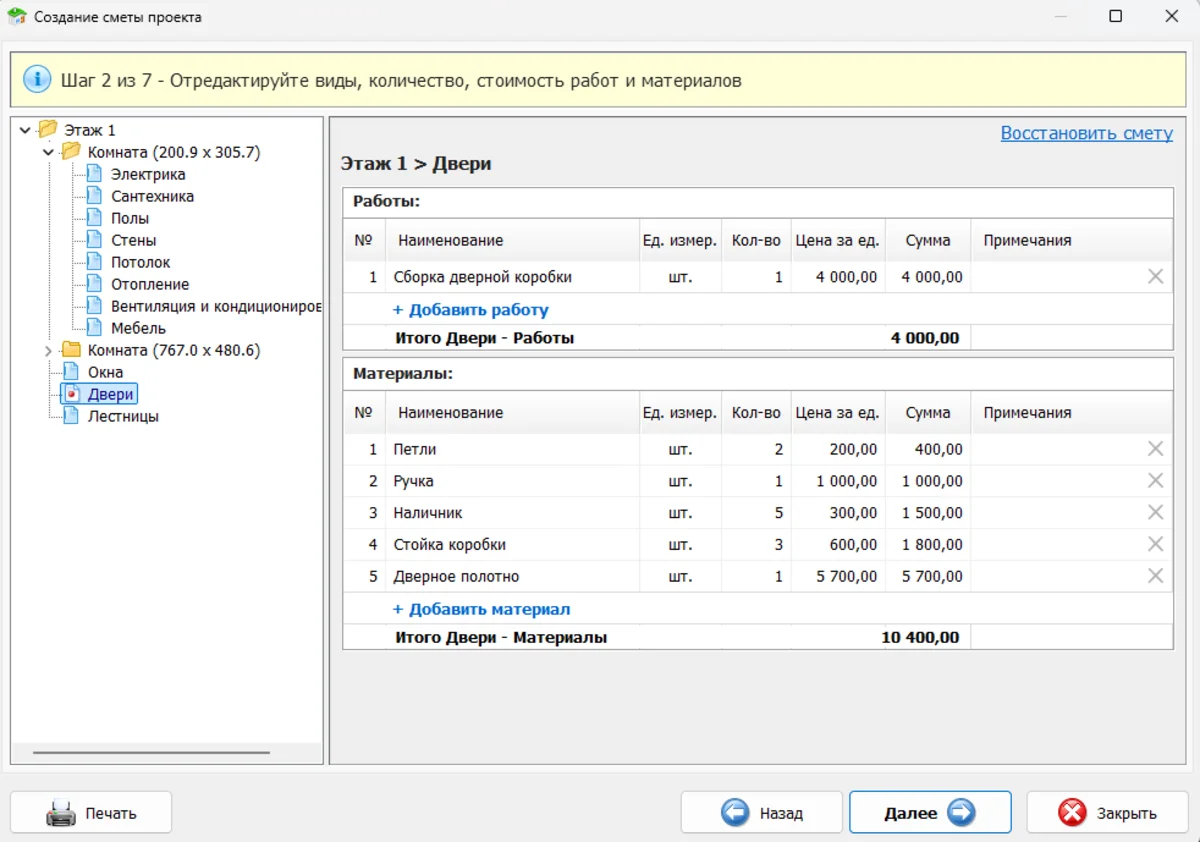Image resolution: width=1200 pixels, height=842 pixels.
Task: Remove the Ручка material using X icon
Action: coord(1155,481)
